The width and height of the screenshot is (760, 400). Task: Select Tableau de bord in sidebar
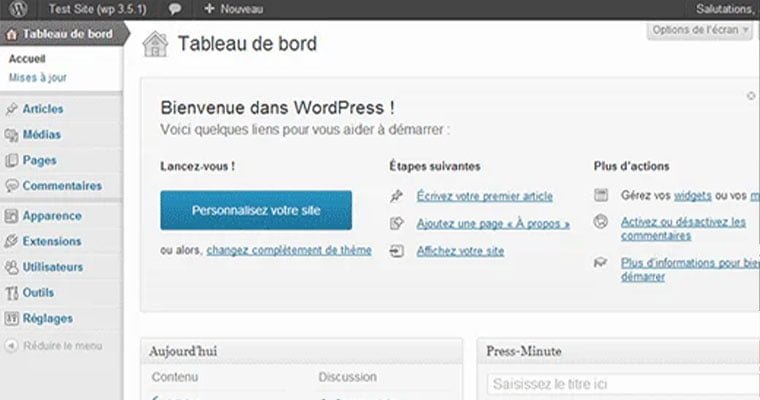[x=67, y=34]
